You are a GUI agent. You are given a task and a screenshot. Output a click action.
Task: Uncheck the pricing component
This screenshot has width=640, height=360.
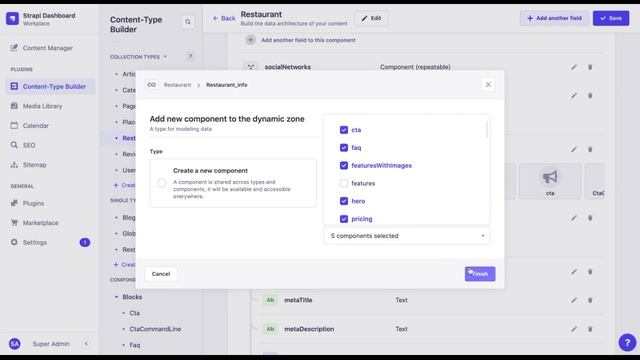click(344, 219)
